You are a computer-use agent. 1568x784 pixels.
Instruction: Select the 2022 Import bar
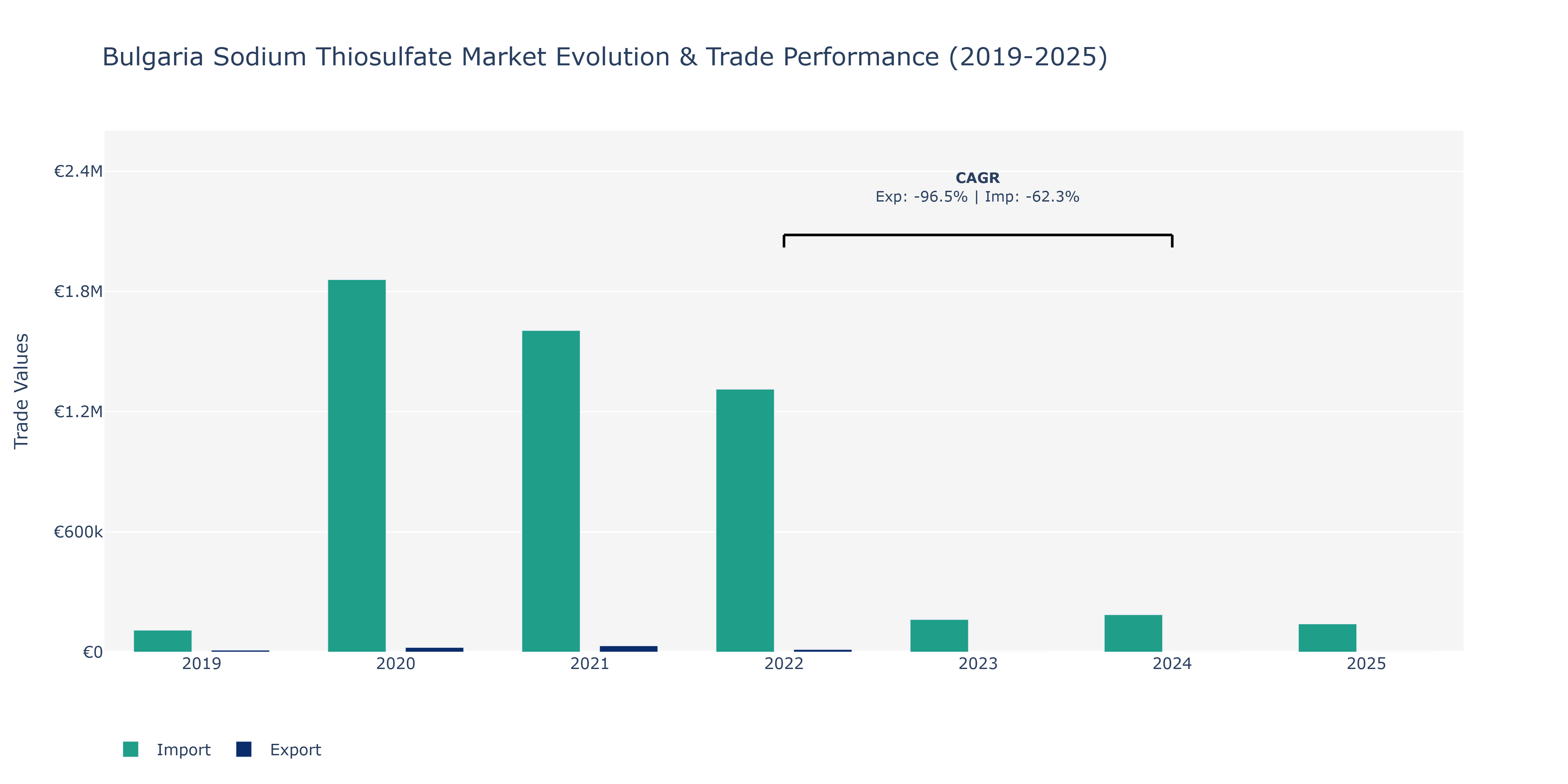coord(745,520)
